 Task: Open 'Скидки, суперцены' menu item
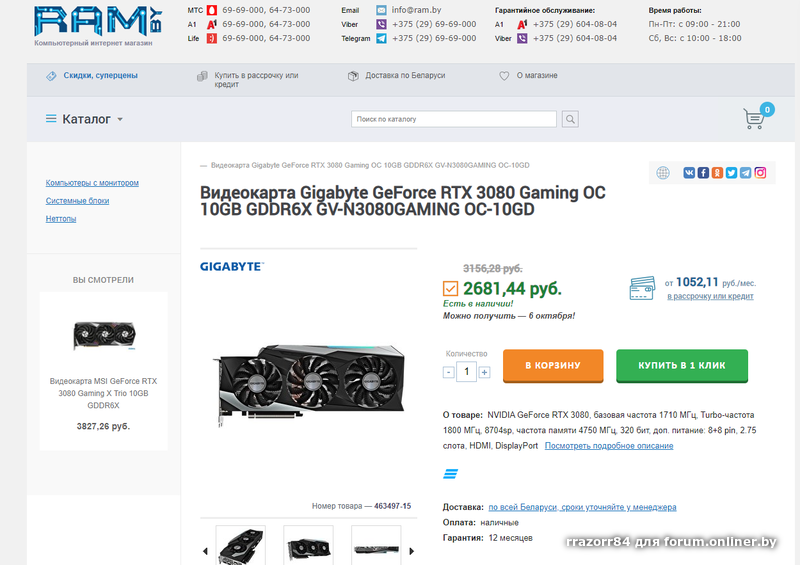(x=101, y=76)
